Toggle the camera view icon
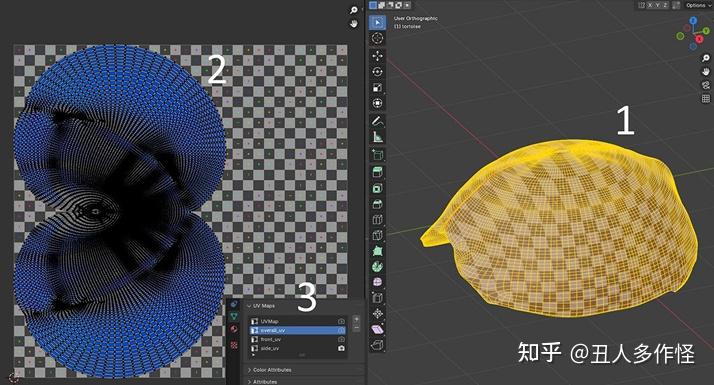This screenshot has height=385, width=714. [x=705, y=85]
